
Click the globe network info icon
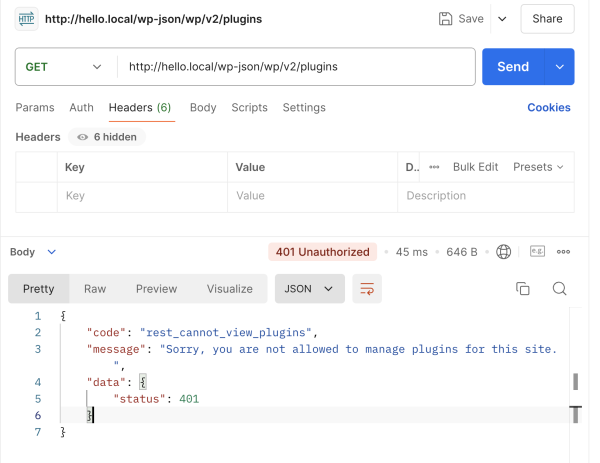tap(503, 252)
